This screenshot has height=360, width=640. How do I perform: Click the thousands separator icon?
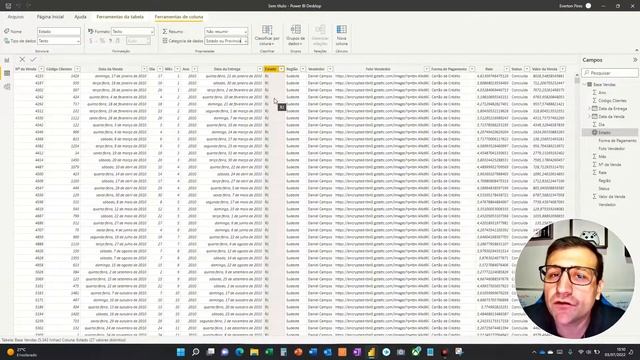pos(110,41)
